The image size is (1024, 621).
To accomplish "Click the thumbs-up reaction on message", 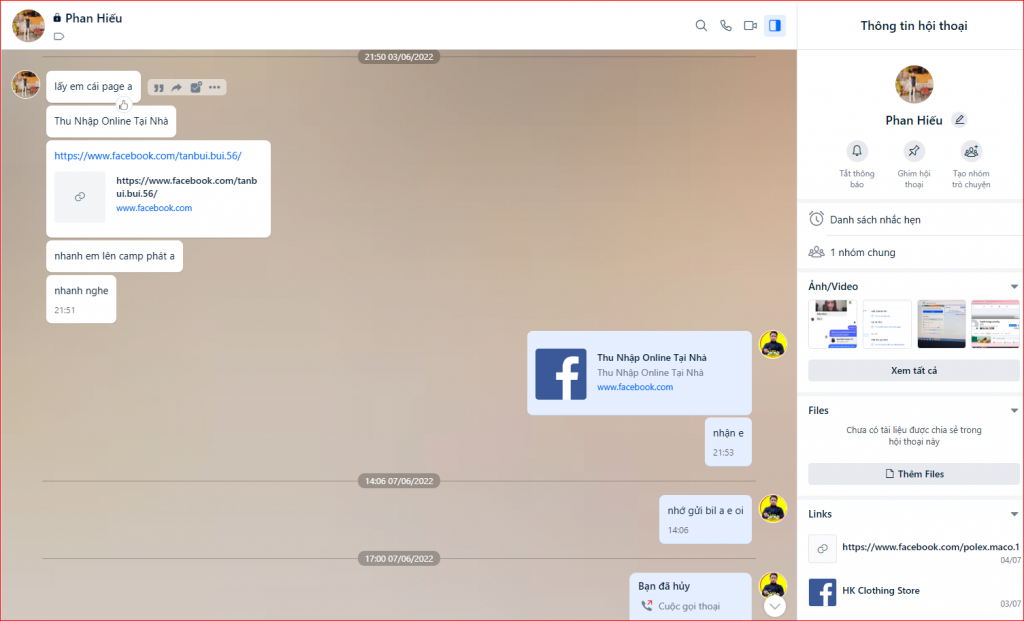I will pos(124,104).
